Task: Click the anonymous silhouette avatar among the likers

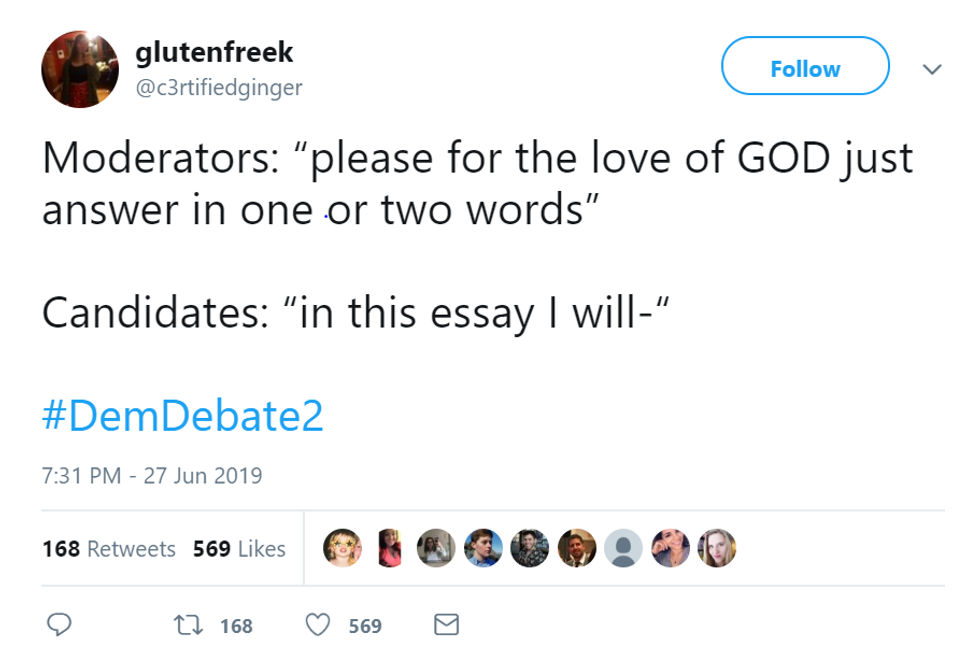Action: (x=624, y=548)
